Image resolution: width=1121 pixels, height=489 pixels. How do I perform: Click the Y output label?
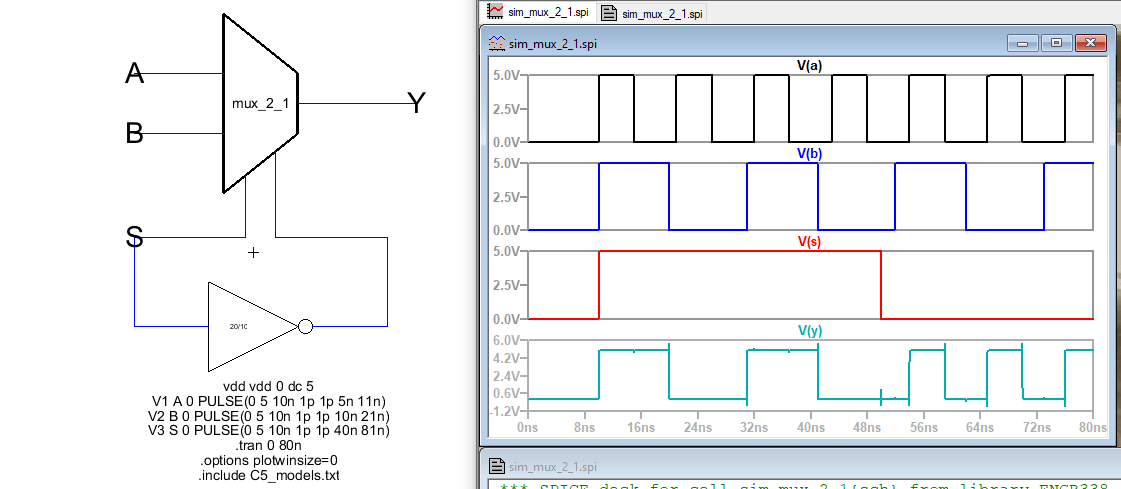[417, 102]
